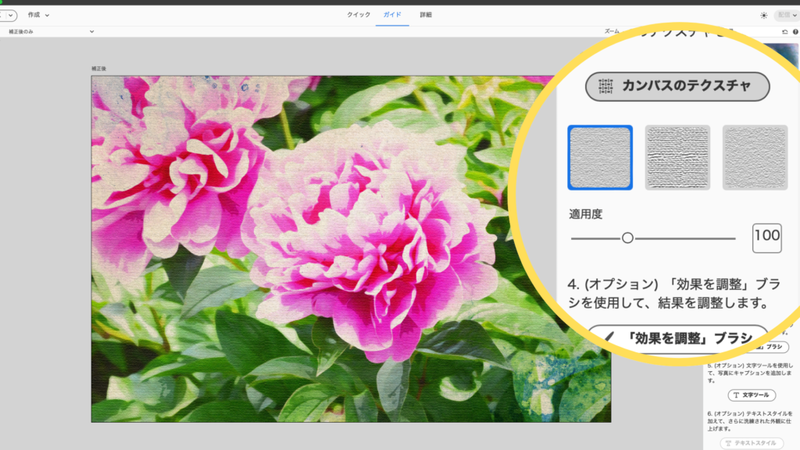Viewport: 800px width, 450px height.
Task: Click the brightness sun icon in top bar
Action: 764,15
